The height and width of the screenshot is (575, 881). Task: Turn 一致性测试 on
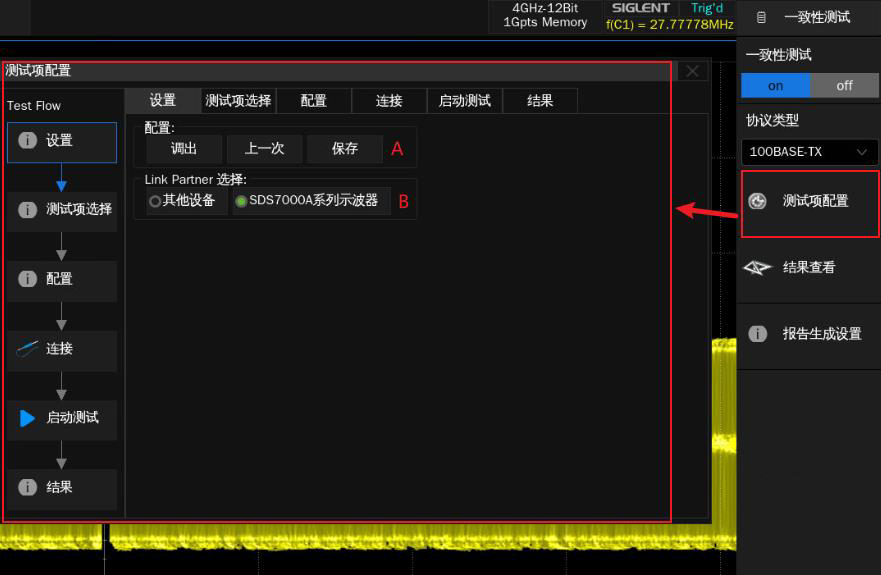click(775, 86)
